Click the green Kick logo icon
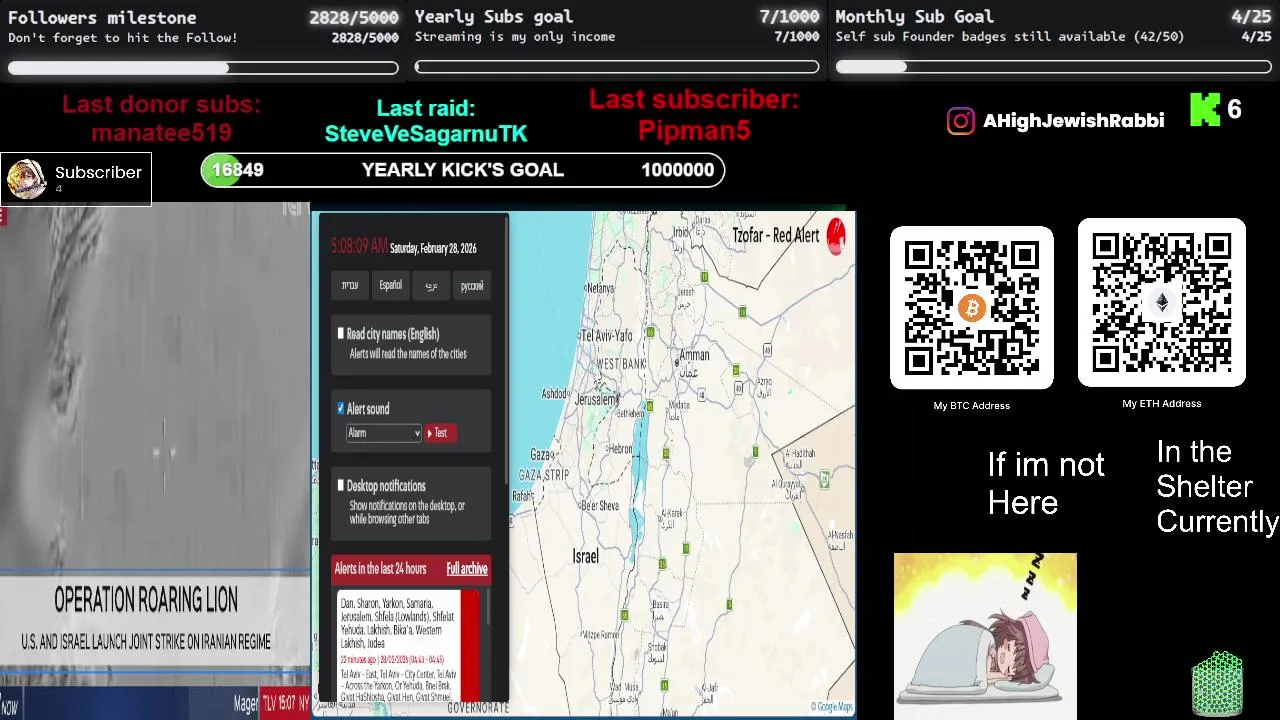 coord(1205,110)
